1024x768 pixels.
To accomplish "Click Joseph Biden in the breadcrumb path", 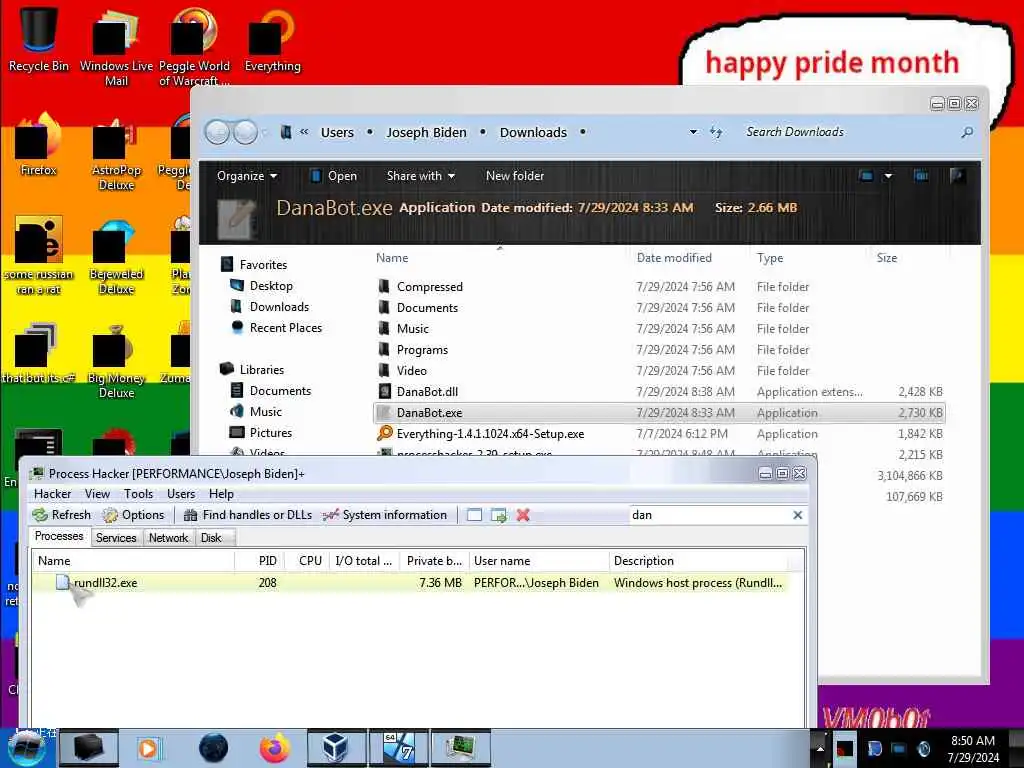I will point(426,133).
